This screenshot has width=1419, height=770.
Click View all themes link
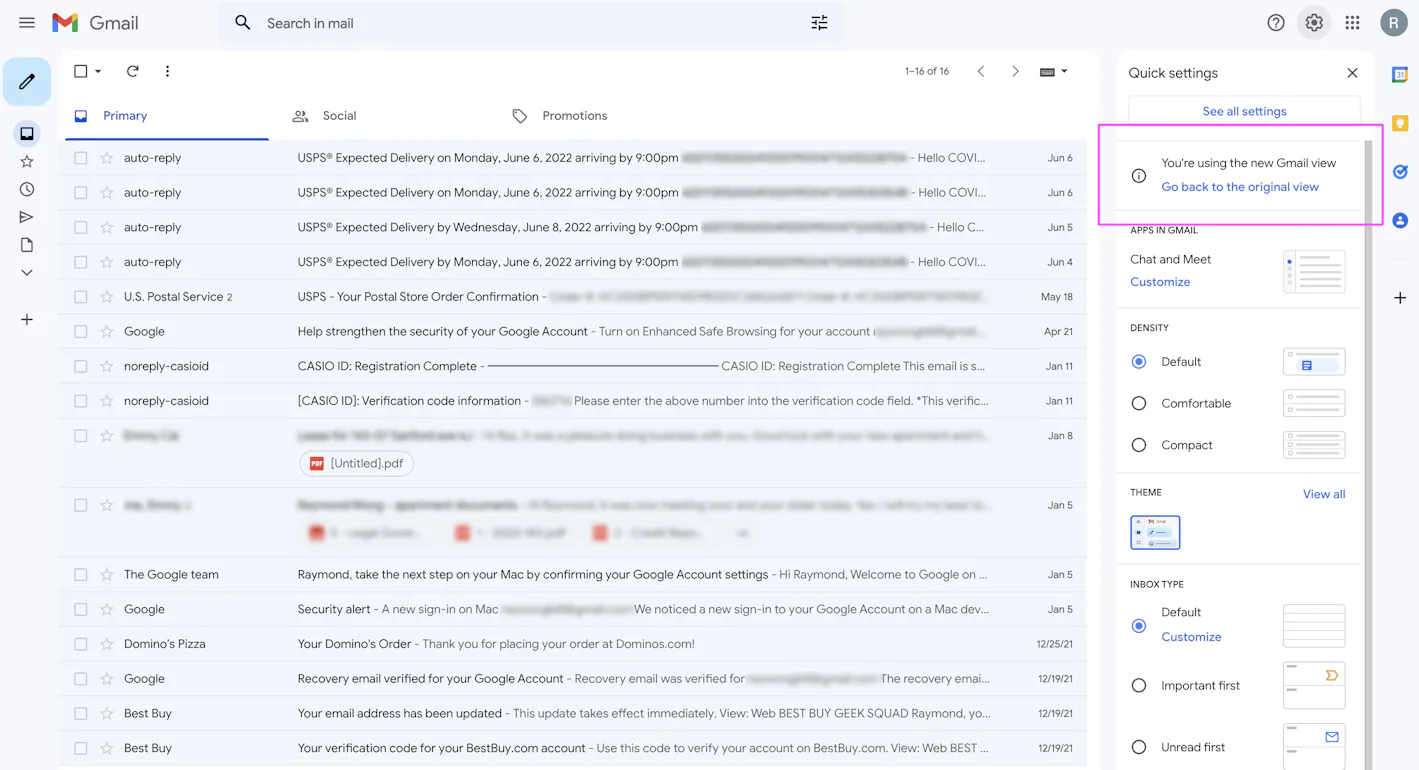tap(1324, 494)
